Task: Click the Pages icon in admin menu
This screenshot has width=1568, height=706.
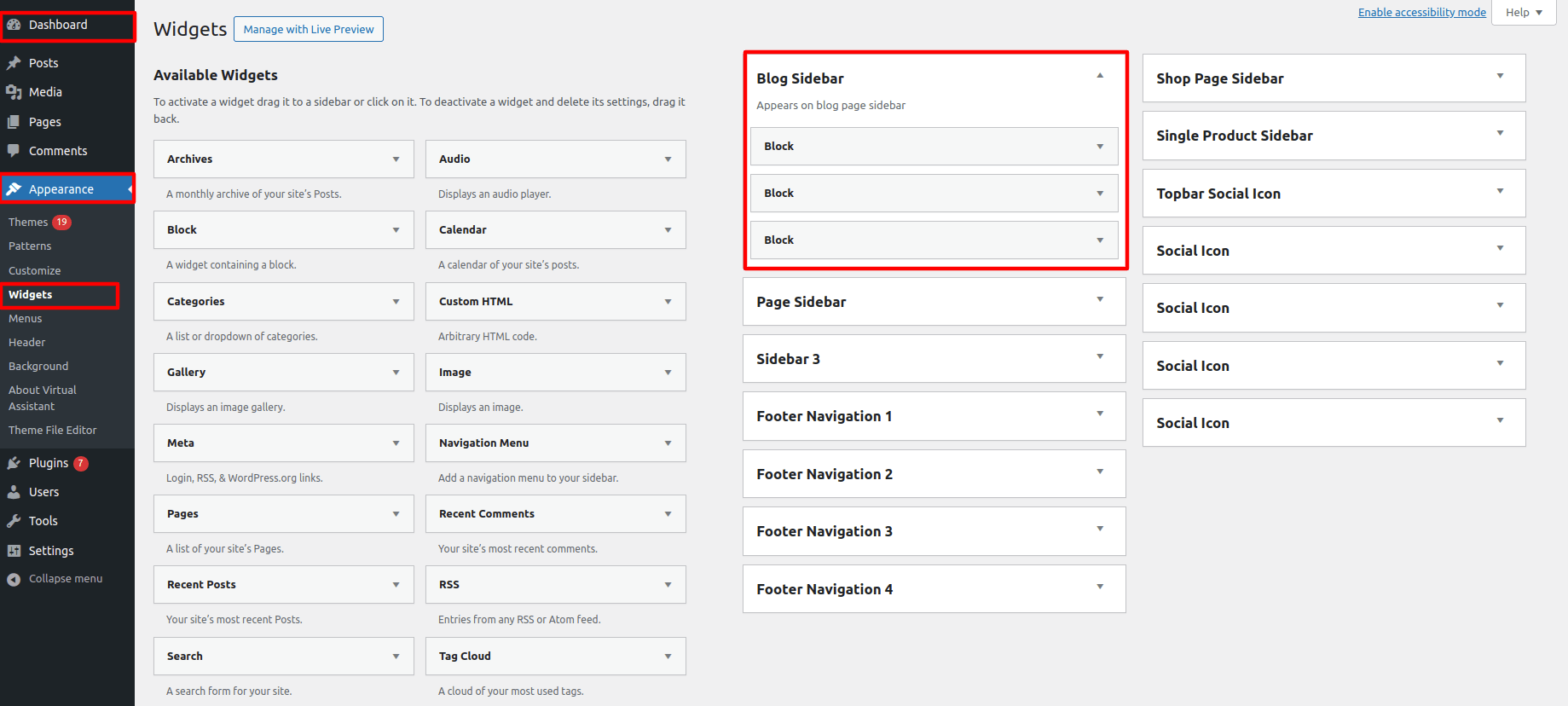Action: pyautogui.click(x=14, y=122)
